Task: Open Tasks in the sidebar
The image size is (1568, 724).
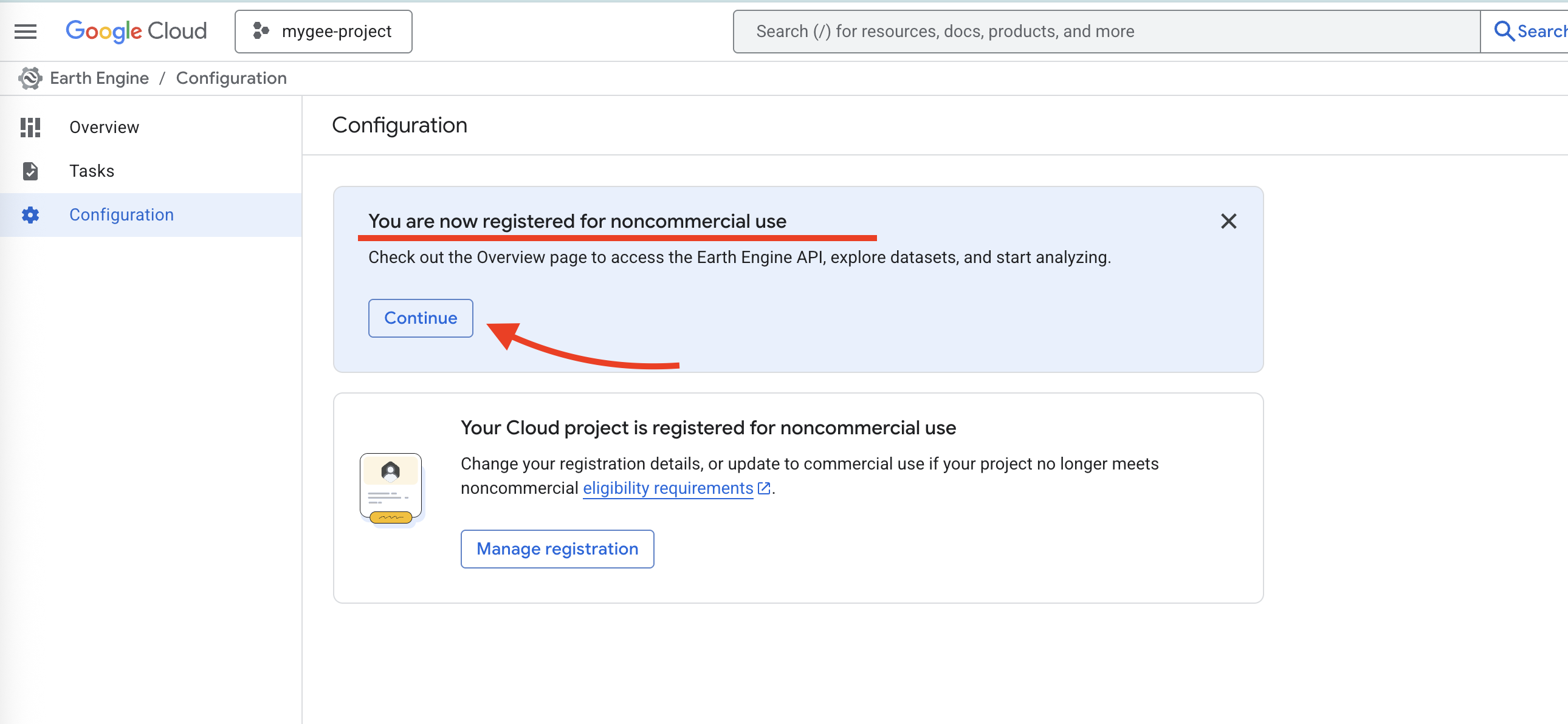Action: point(151,171)
